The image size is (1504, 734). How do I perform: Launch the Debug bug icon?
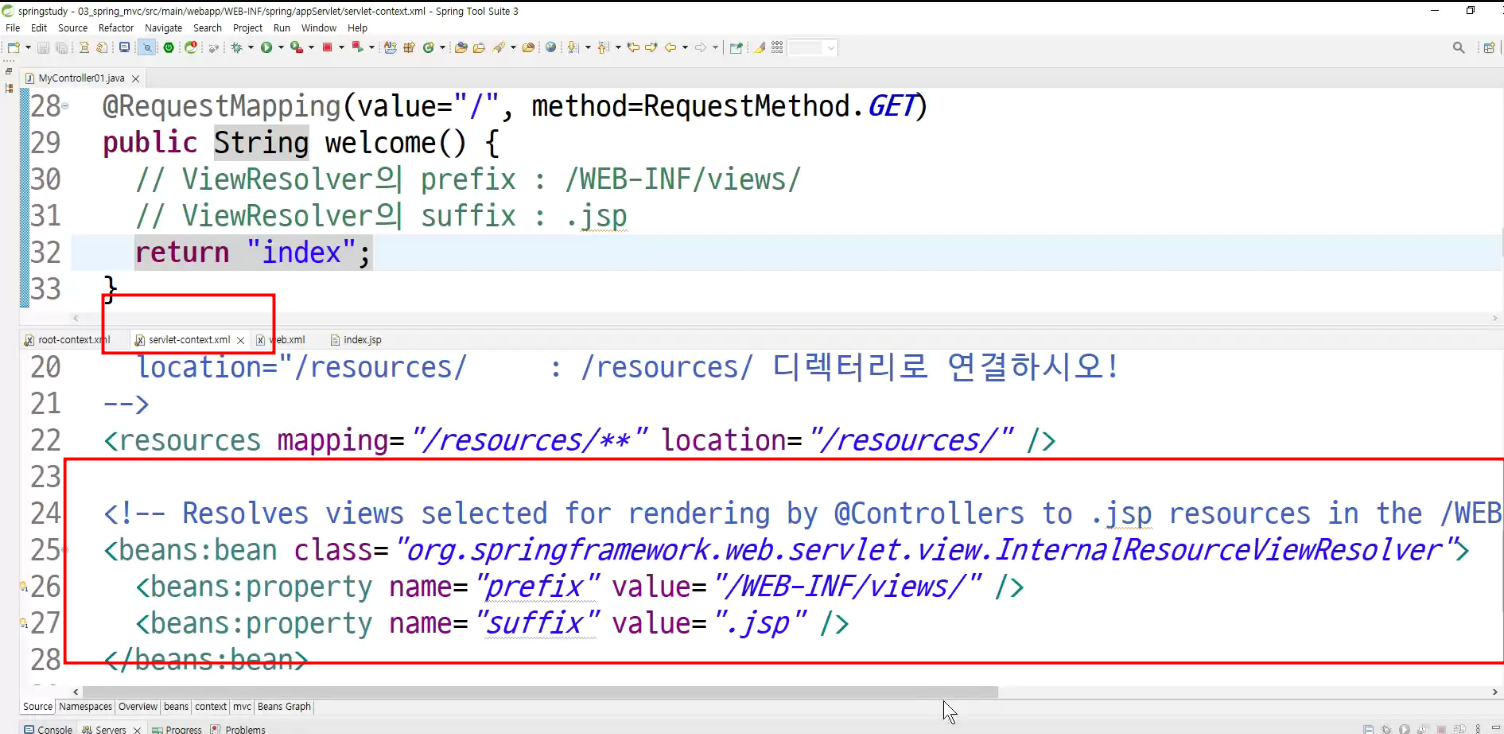pos(237,47)
